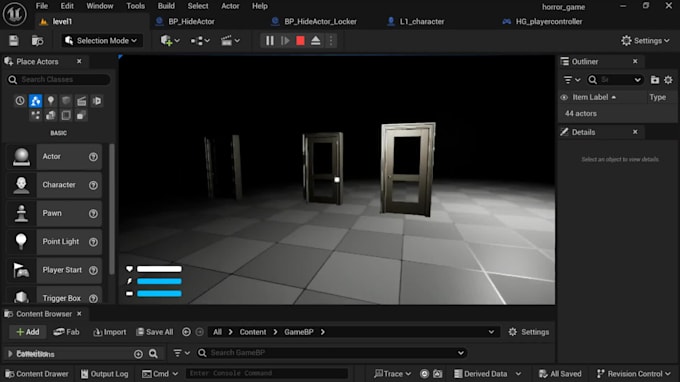The width and height of the screenshot is (680, 382).
Task: Open the Window menu
Action: click(100, 6)
